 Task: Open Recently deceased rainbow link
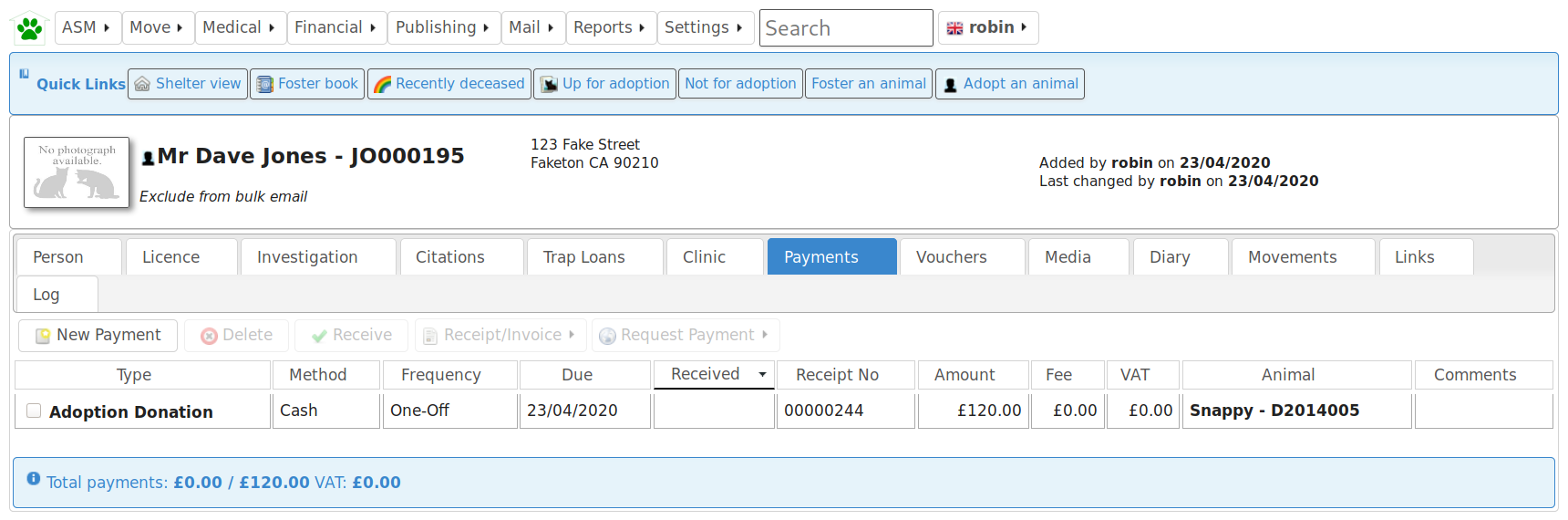pos(449,84)
